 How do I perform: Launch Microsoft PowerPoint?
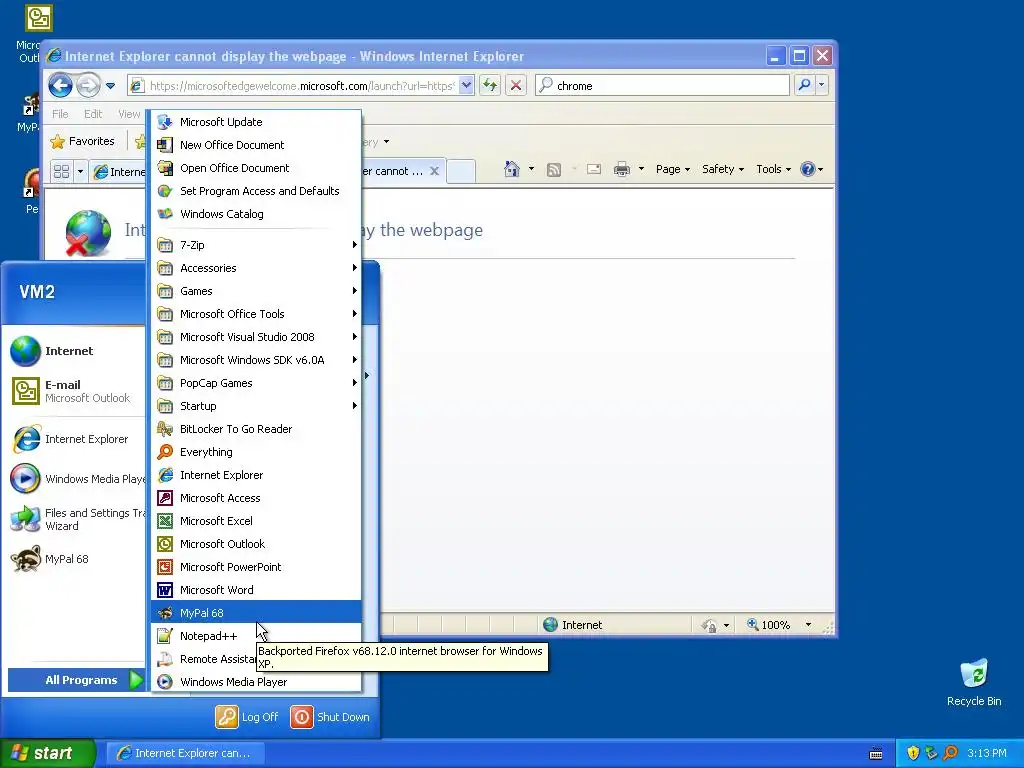(256, 567)
